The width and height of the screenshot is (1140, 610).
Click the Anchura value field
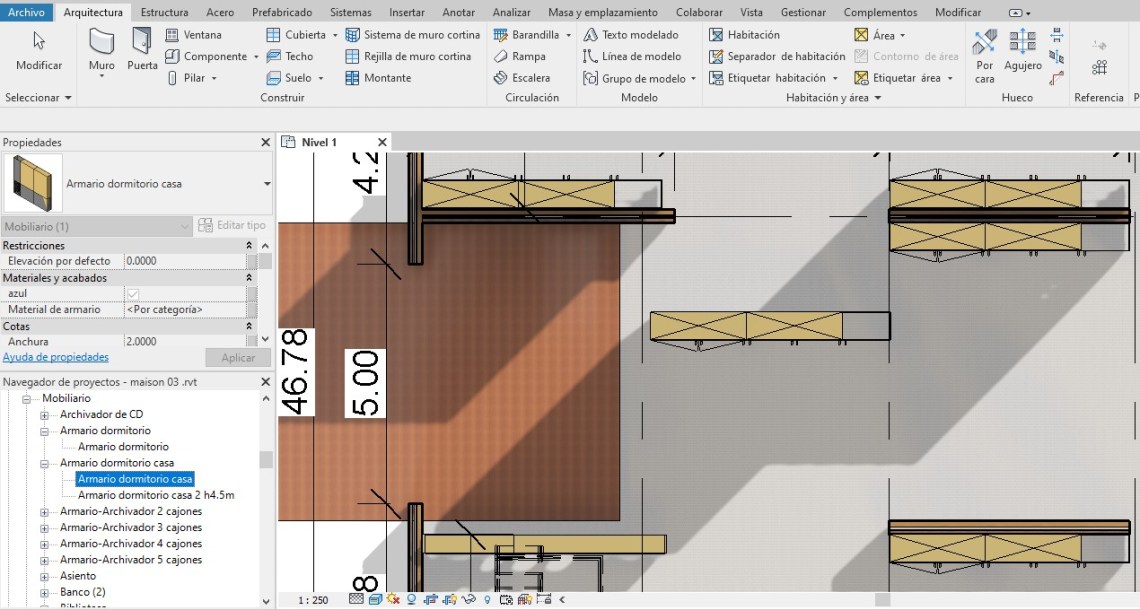point(185,341)
